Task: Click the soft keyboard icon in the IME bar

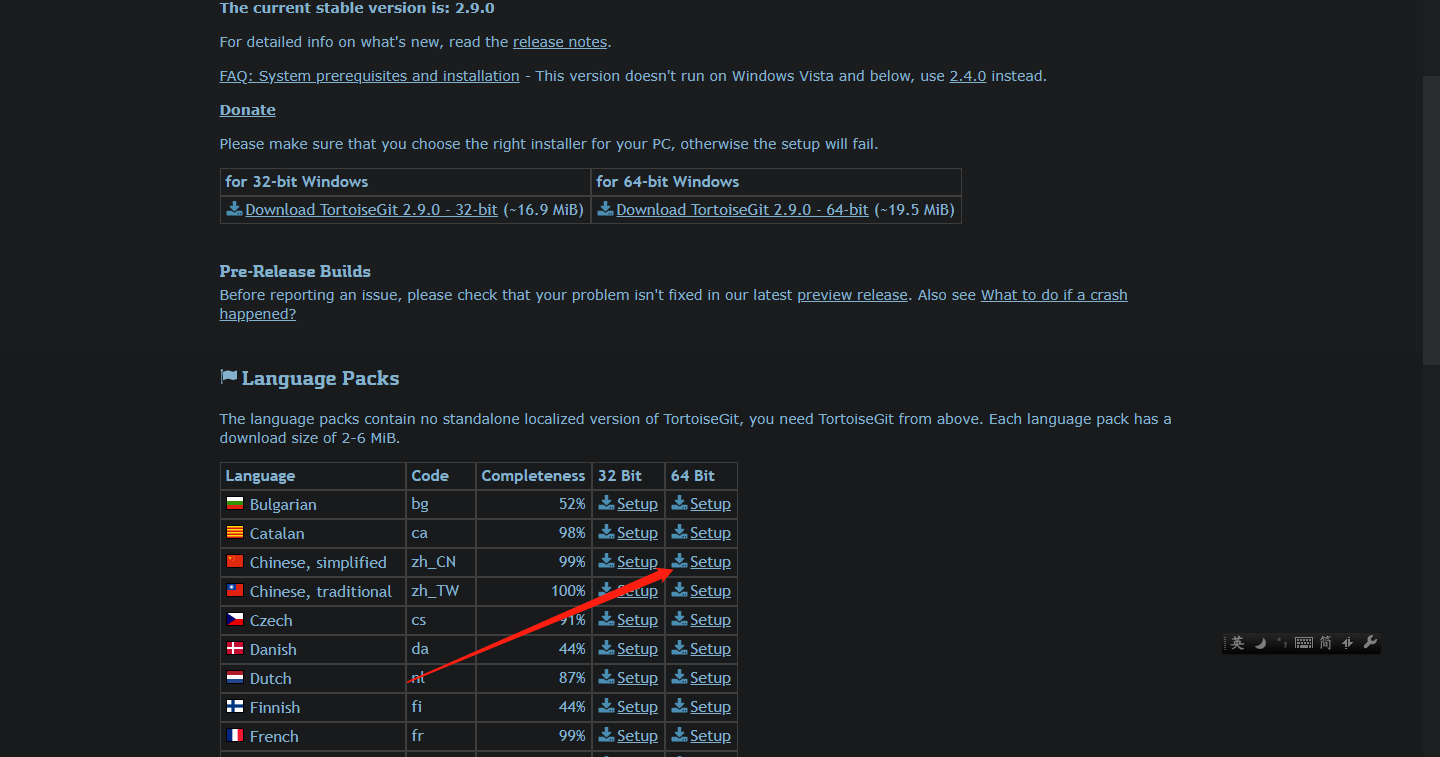Action: pyautogui.click(x=1303, y=643)
